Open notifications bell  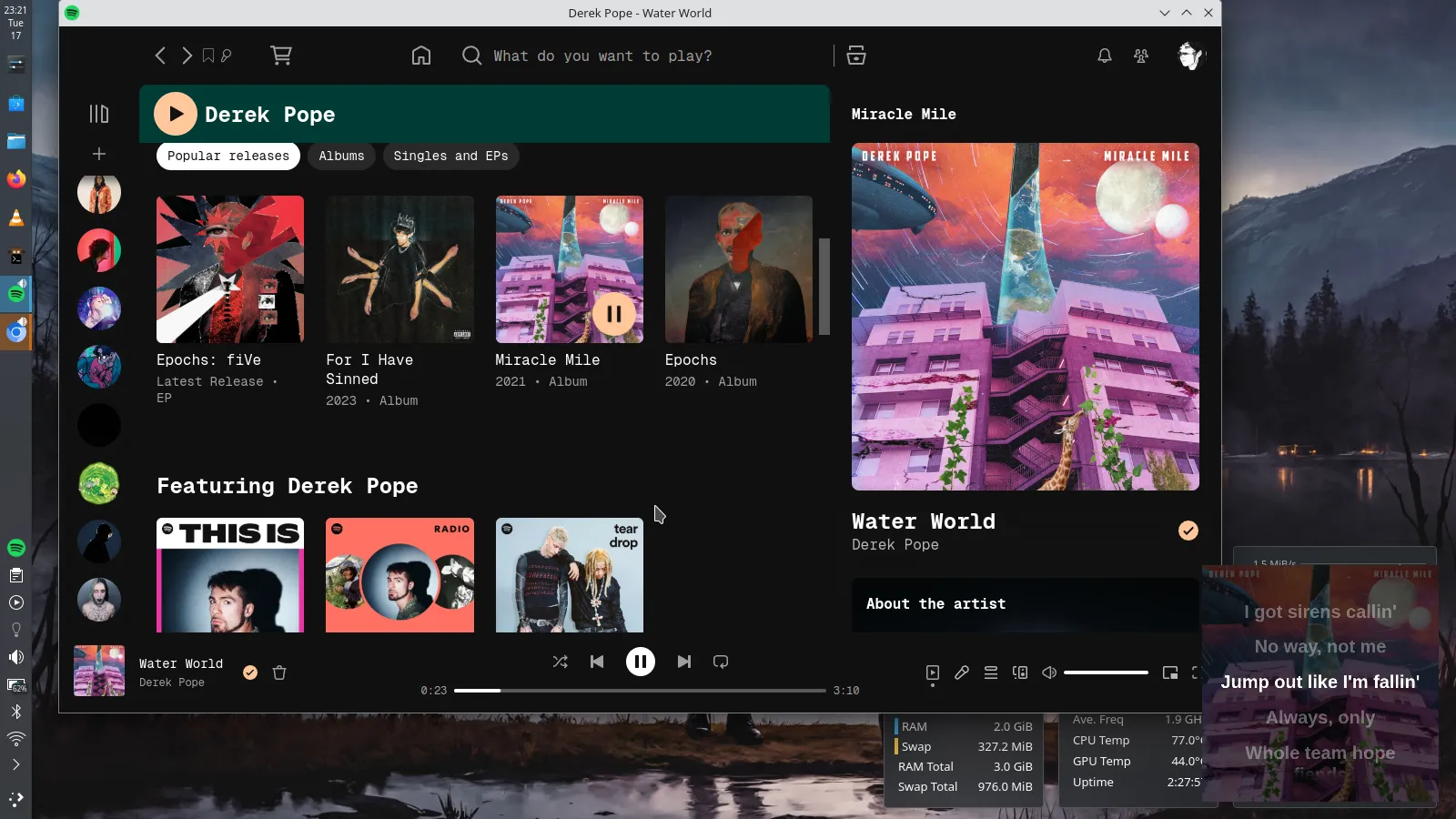(x=1105, y=56)
